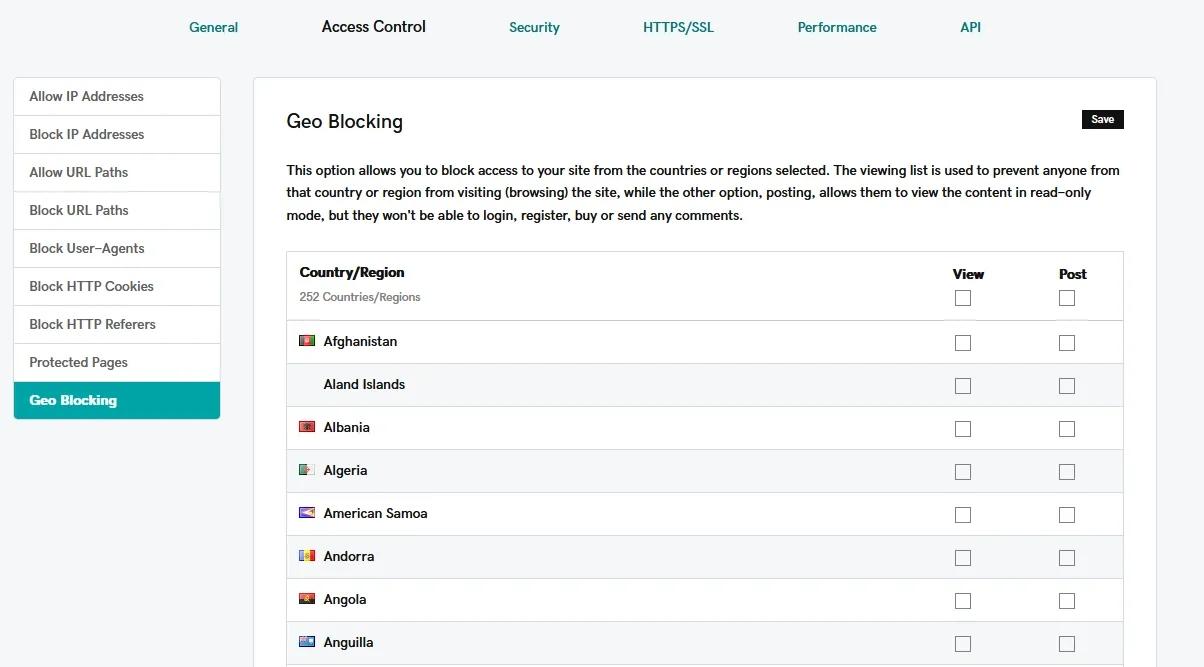Click the American Samoa flag icon

(x=307, y=513)
